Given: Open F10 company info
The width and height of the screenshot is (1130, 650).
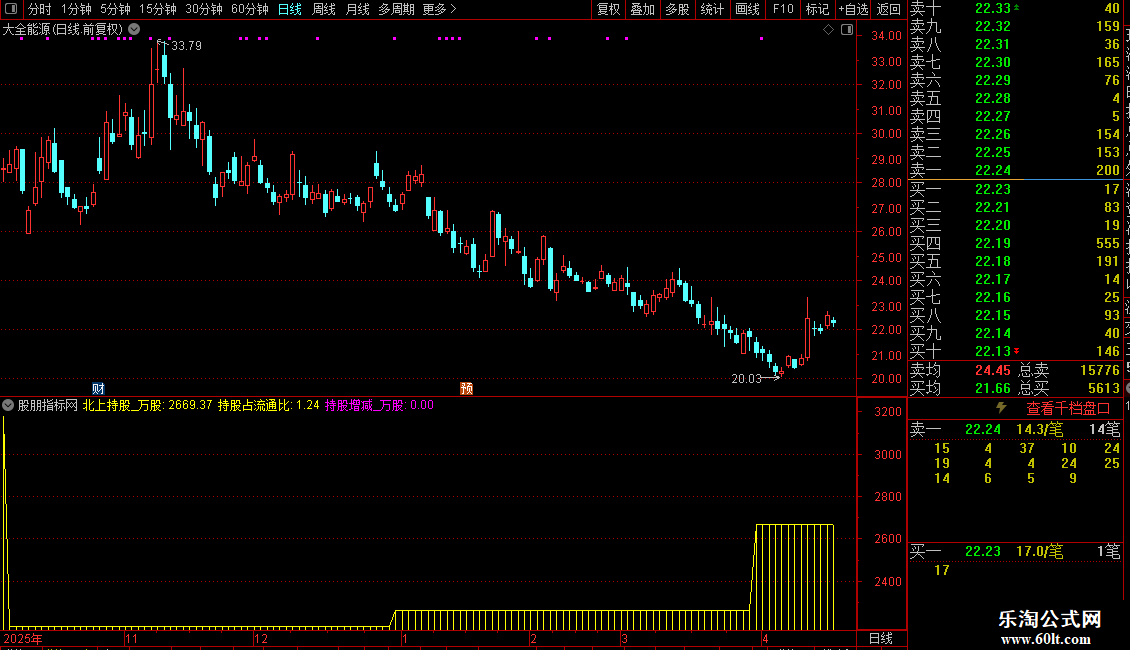Looking at the screenshot, I should pyautogui.click(x=783, y=9).
